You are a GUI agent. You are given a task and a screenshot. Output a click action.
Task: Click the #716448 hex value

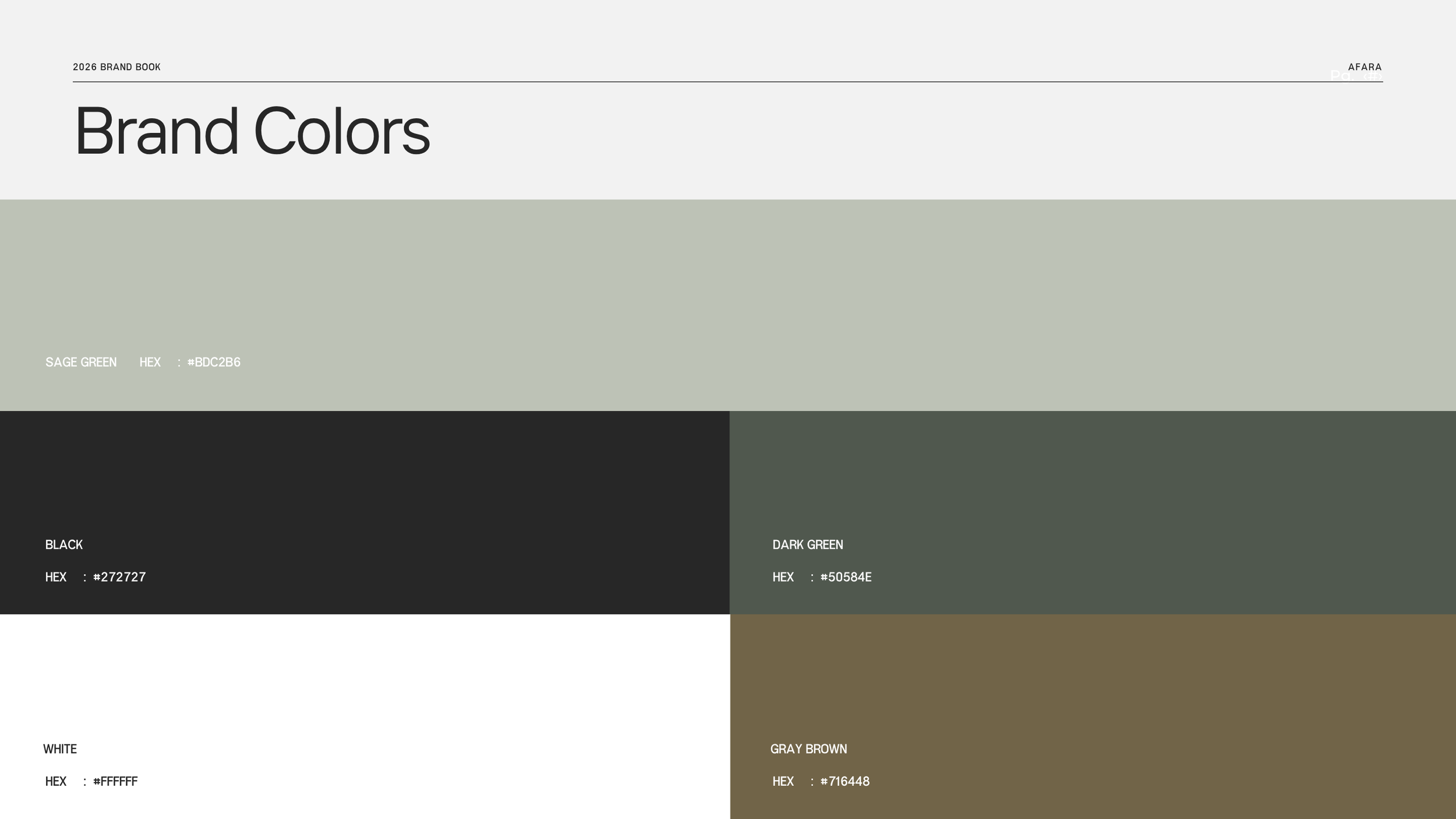tap(844, 781)
